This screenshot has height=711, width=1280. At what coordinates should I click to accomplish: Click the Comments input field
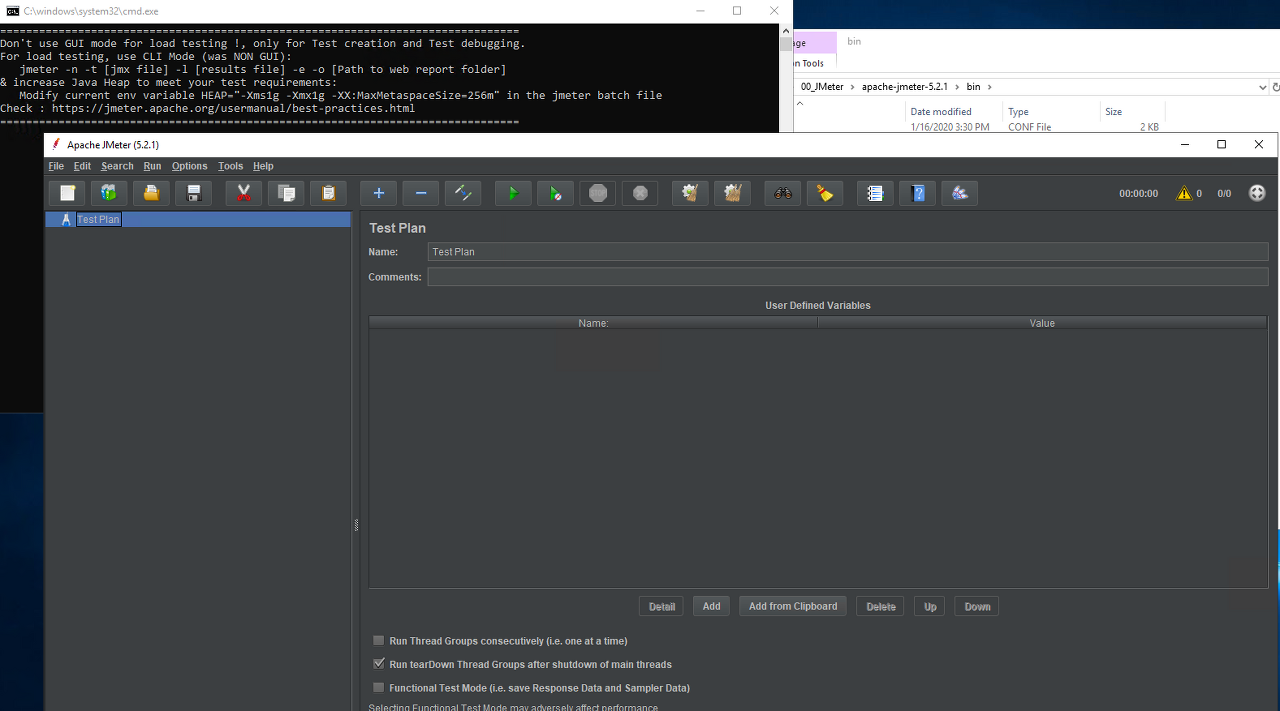click(x=847, y=277)
